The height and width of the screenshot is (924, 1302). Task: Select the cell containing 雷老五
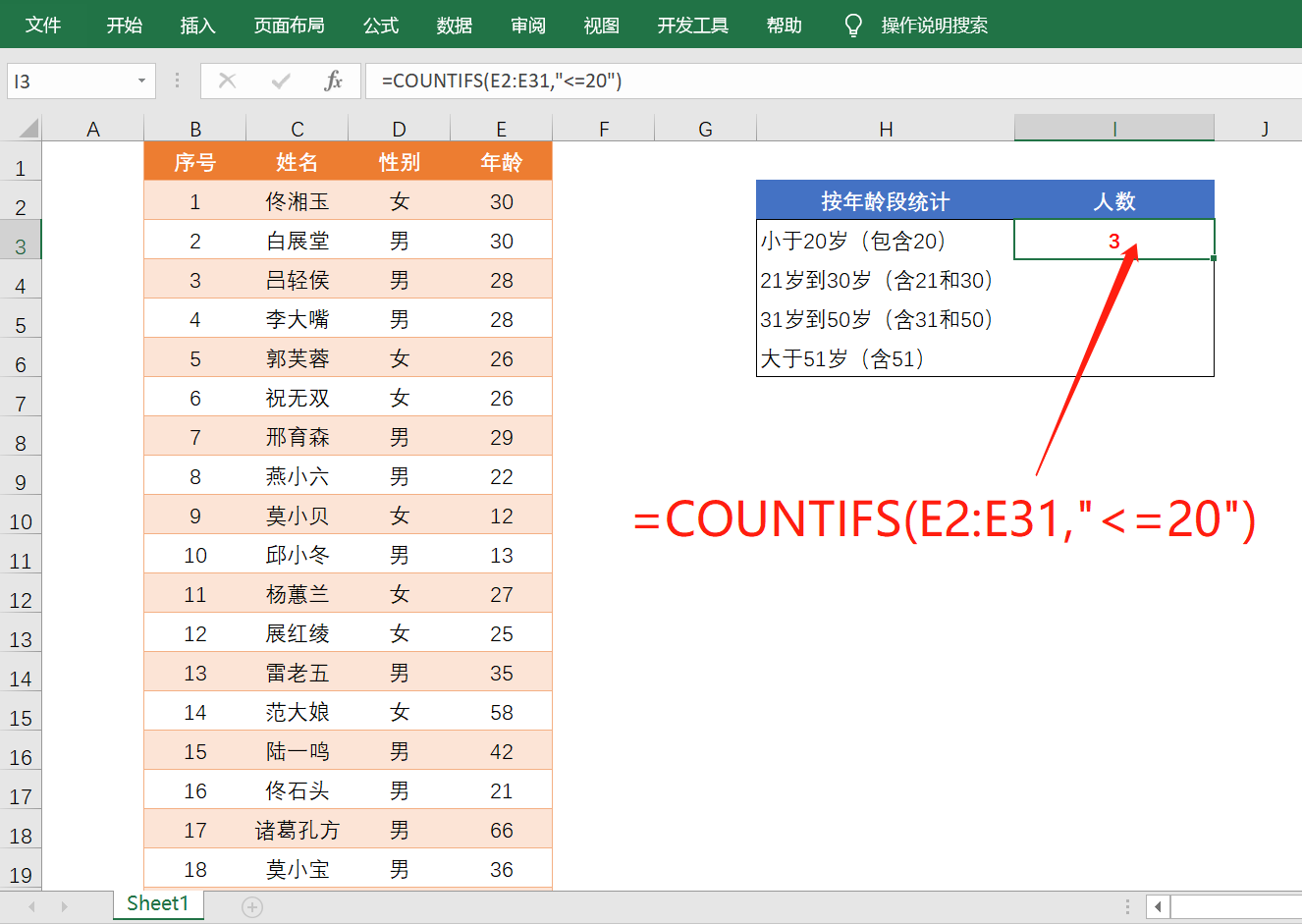pos(298,673)
